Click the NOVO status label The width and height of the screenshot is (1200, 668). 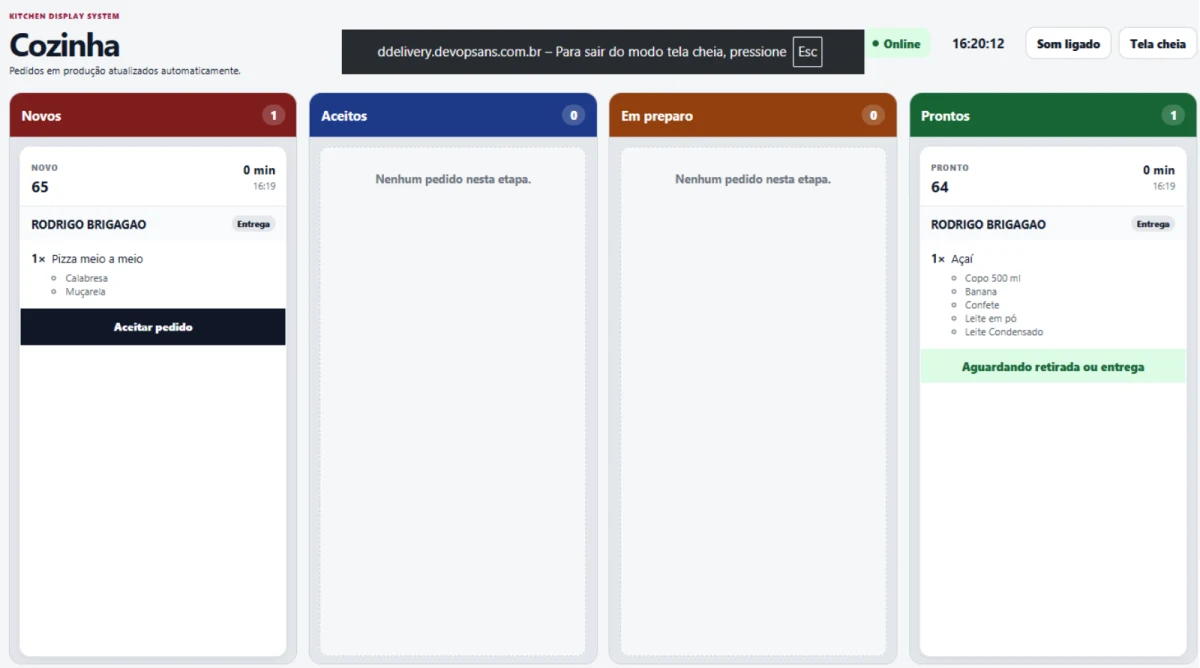45,168
